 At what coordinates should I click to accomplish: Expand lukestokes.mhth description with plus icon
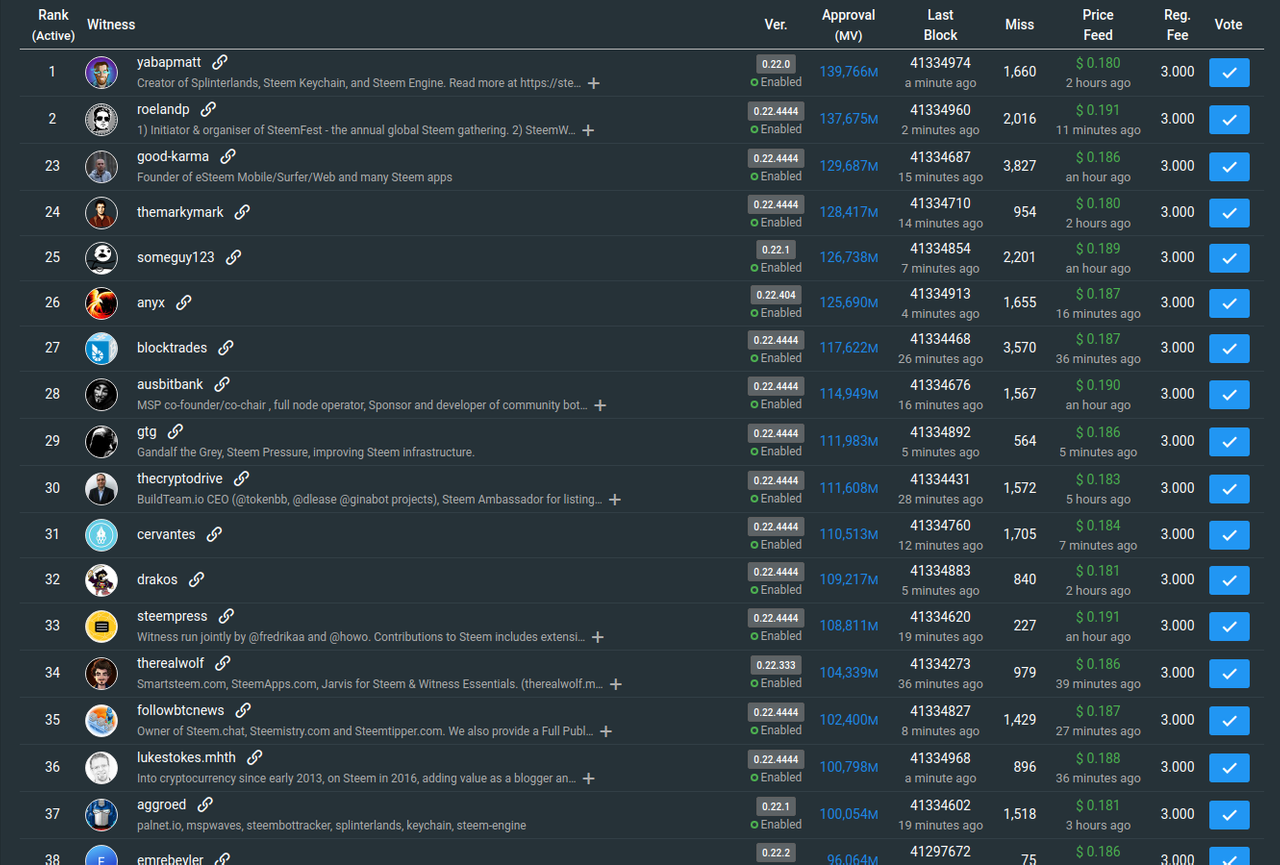click(589, 778)
